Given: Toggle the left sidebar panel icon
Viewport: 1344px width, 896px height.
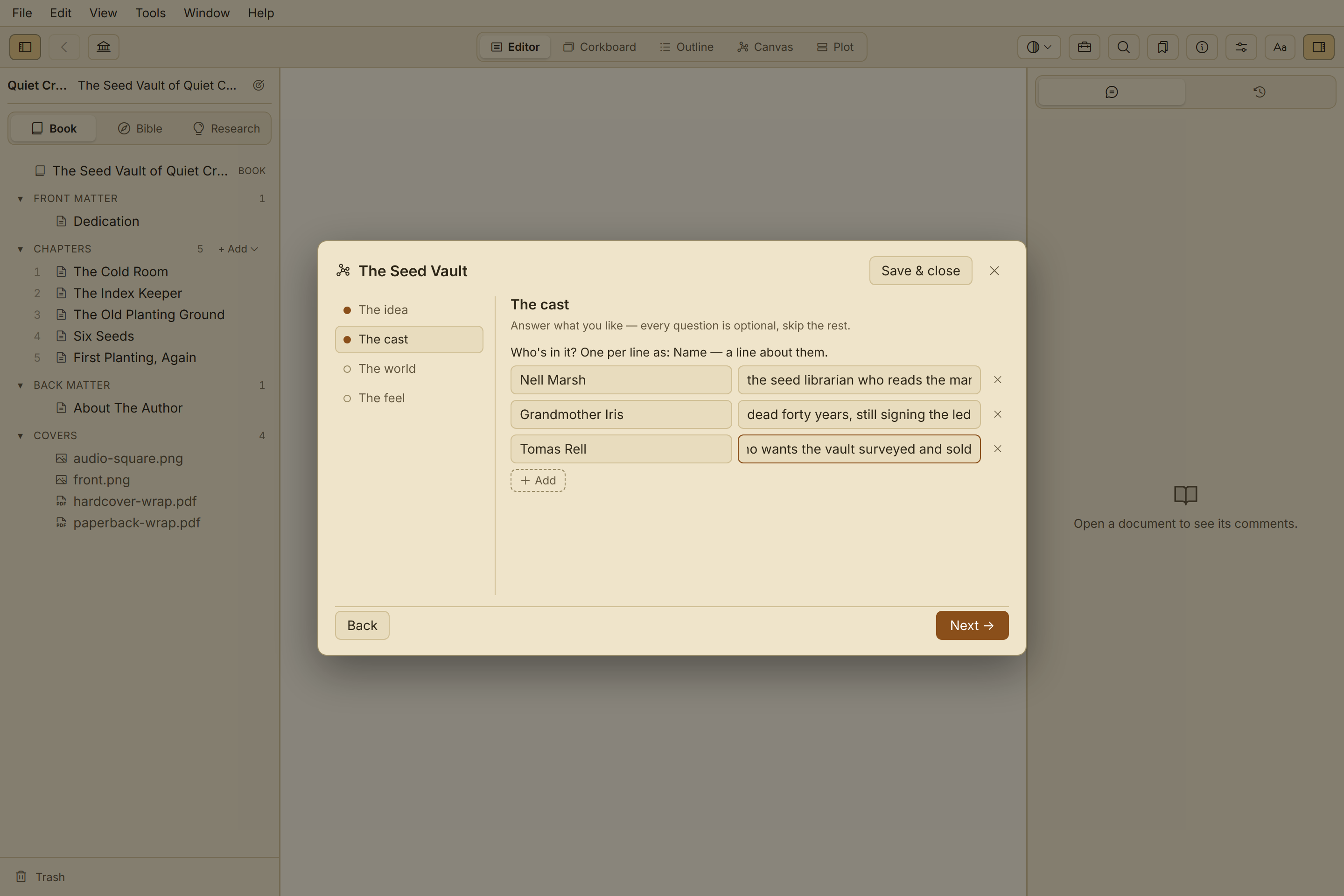Looking at the screenshot, I should tap(25, 47).
